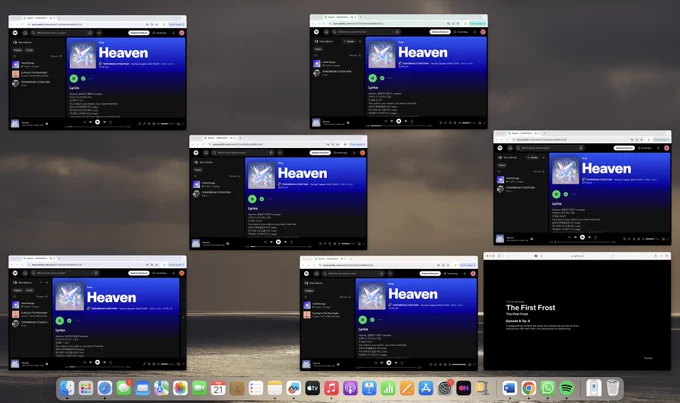The height and width of the screenshot is (403, 680).
Task: Click the profile avatar in the top-right window
Action: 483,32
